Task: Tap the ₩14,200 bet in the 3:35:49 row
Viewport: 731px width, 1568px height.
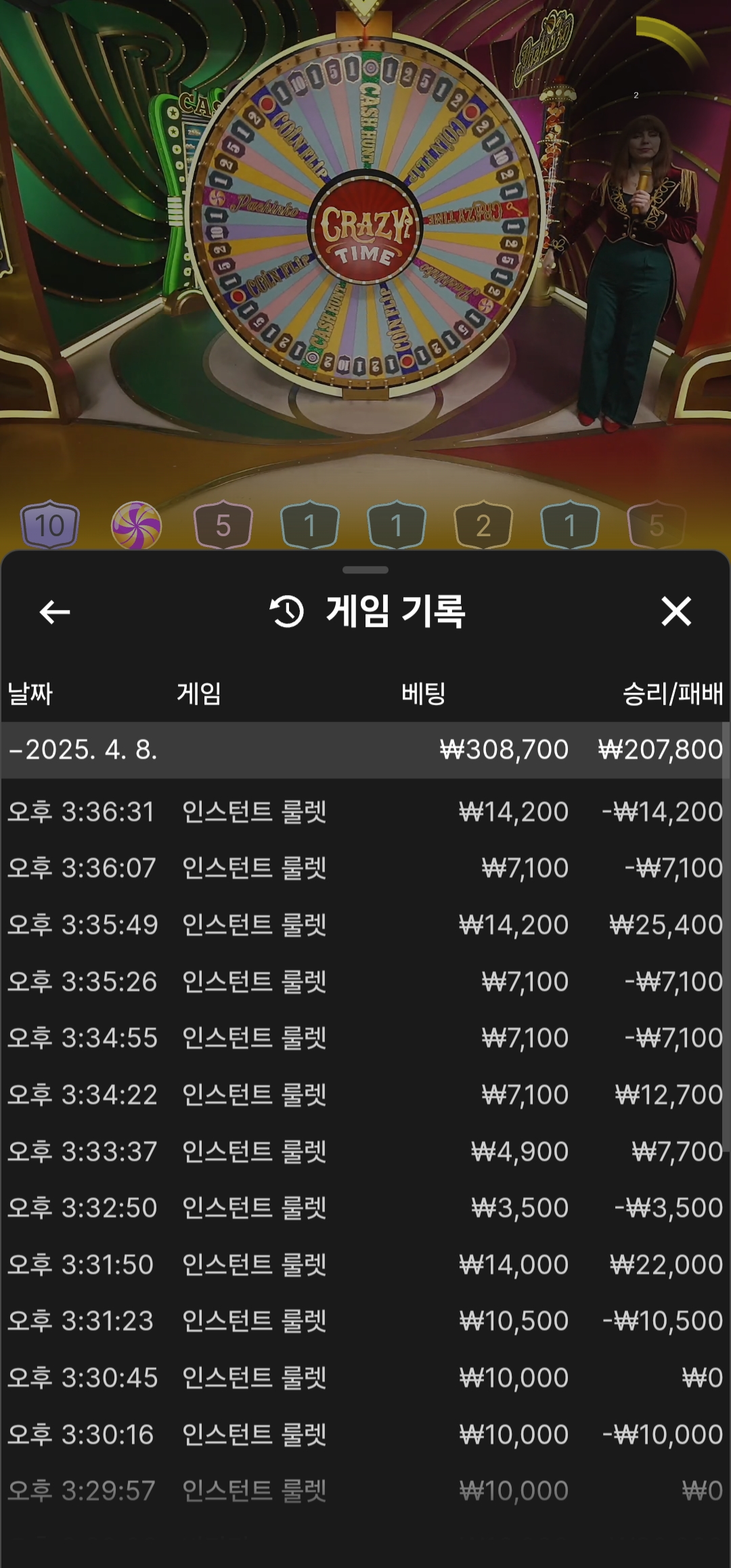Action: (x=514, y=925)
